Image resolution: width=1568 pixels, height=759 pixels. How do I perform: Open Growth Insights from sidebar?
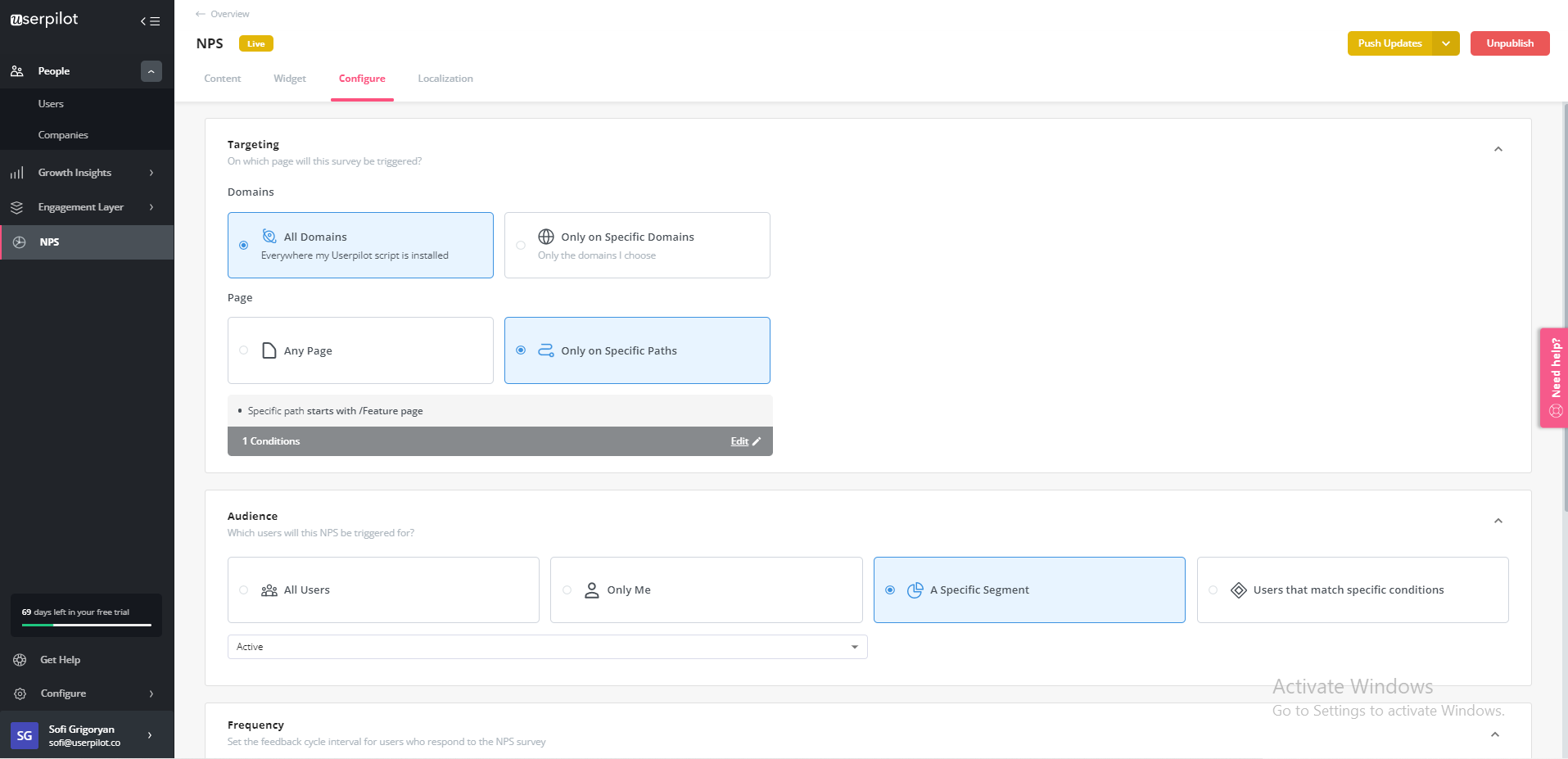click(x=75, y=172)
